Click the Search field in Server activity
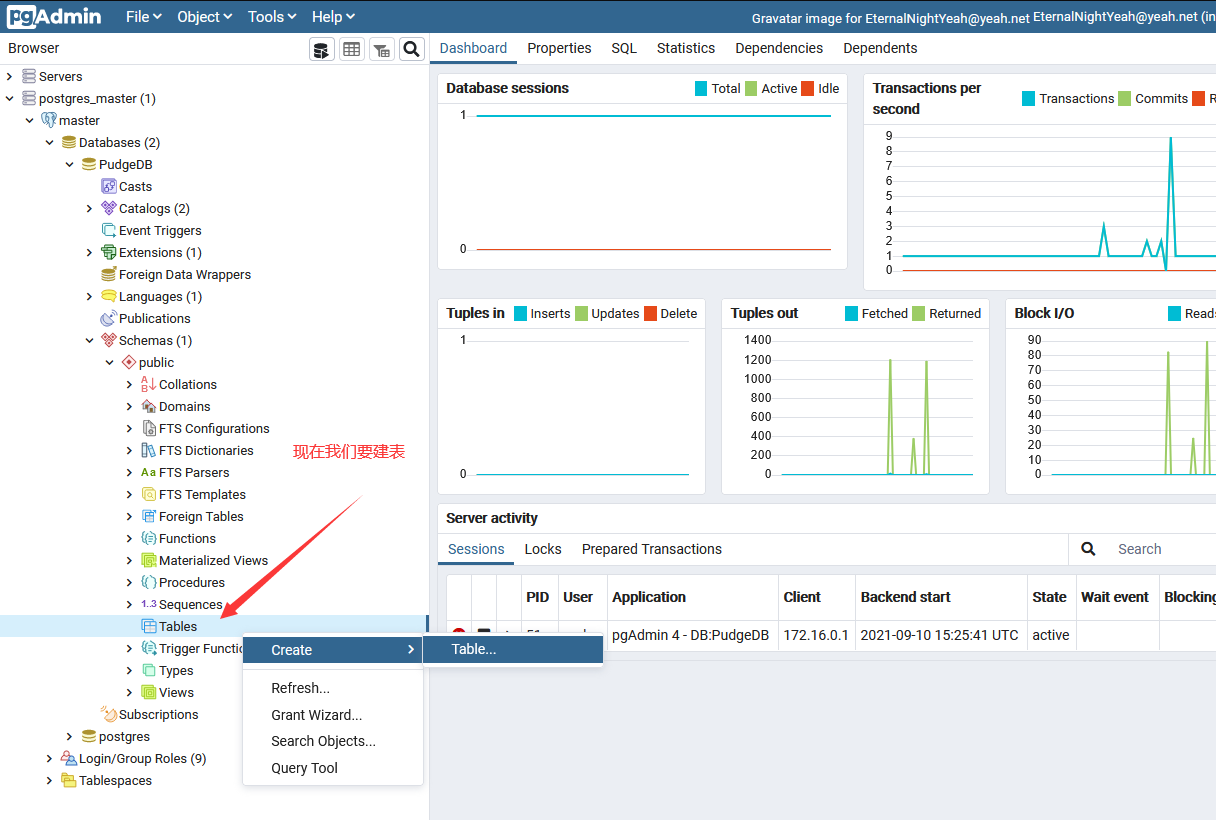The width and height of the screenshot is (1216, 820). 1150,548
